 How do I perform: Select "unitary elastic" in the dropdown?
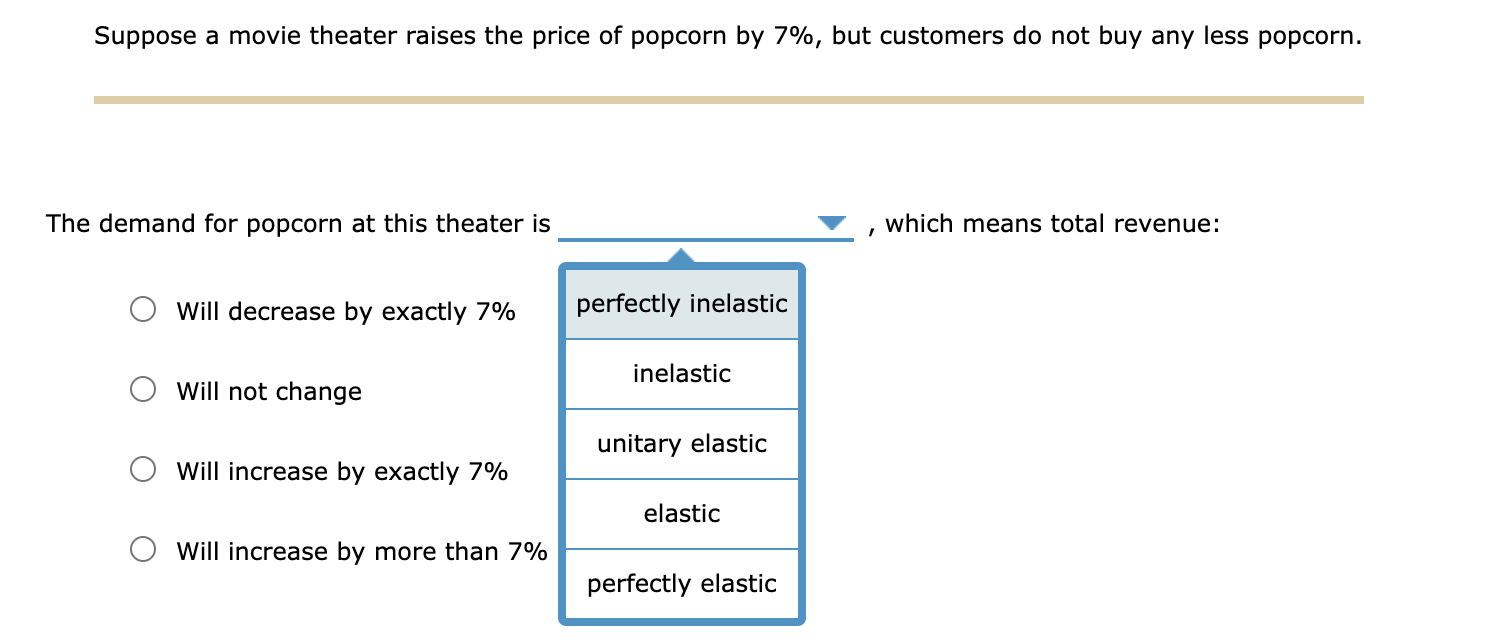pyautogui.click(x=681, y=443)
